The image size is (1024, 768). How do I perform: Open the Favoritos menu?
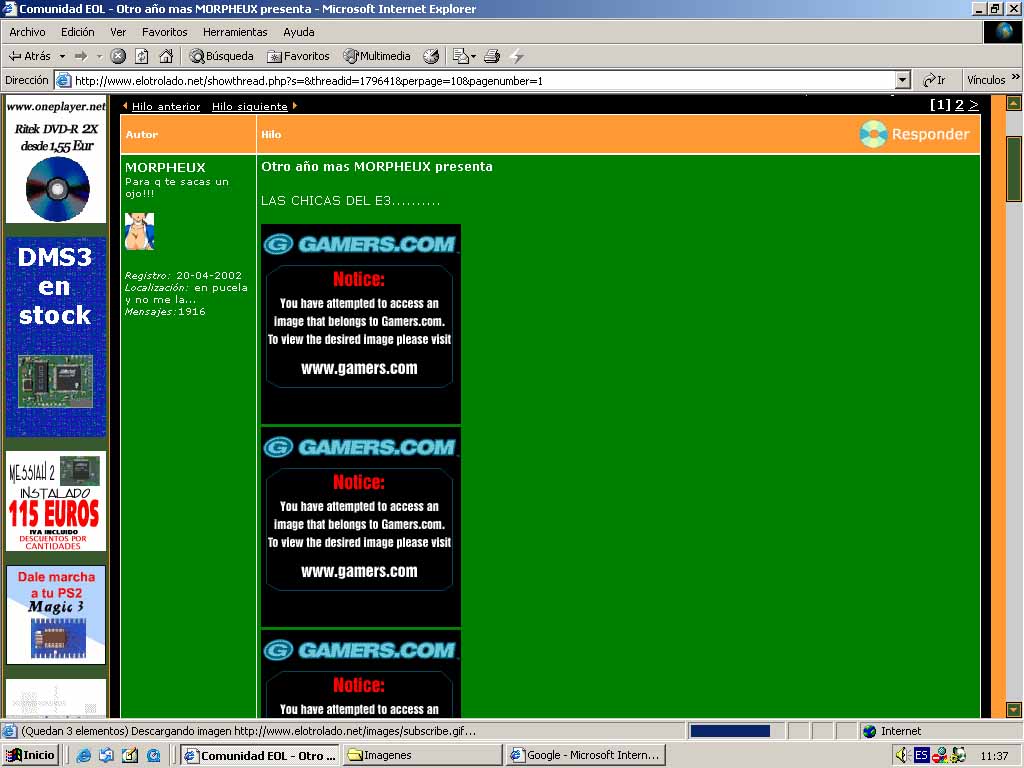click(x=165, y=32)
